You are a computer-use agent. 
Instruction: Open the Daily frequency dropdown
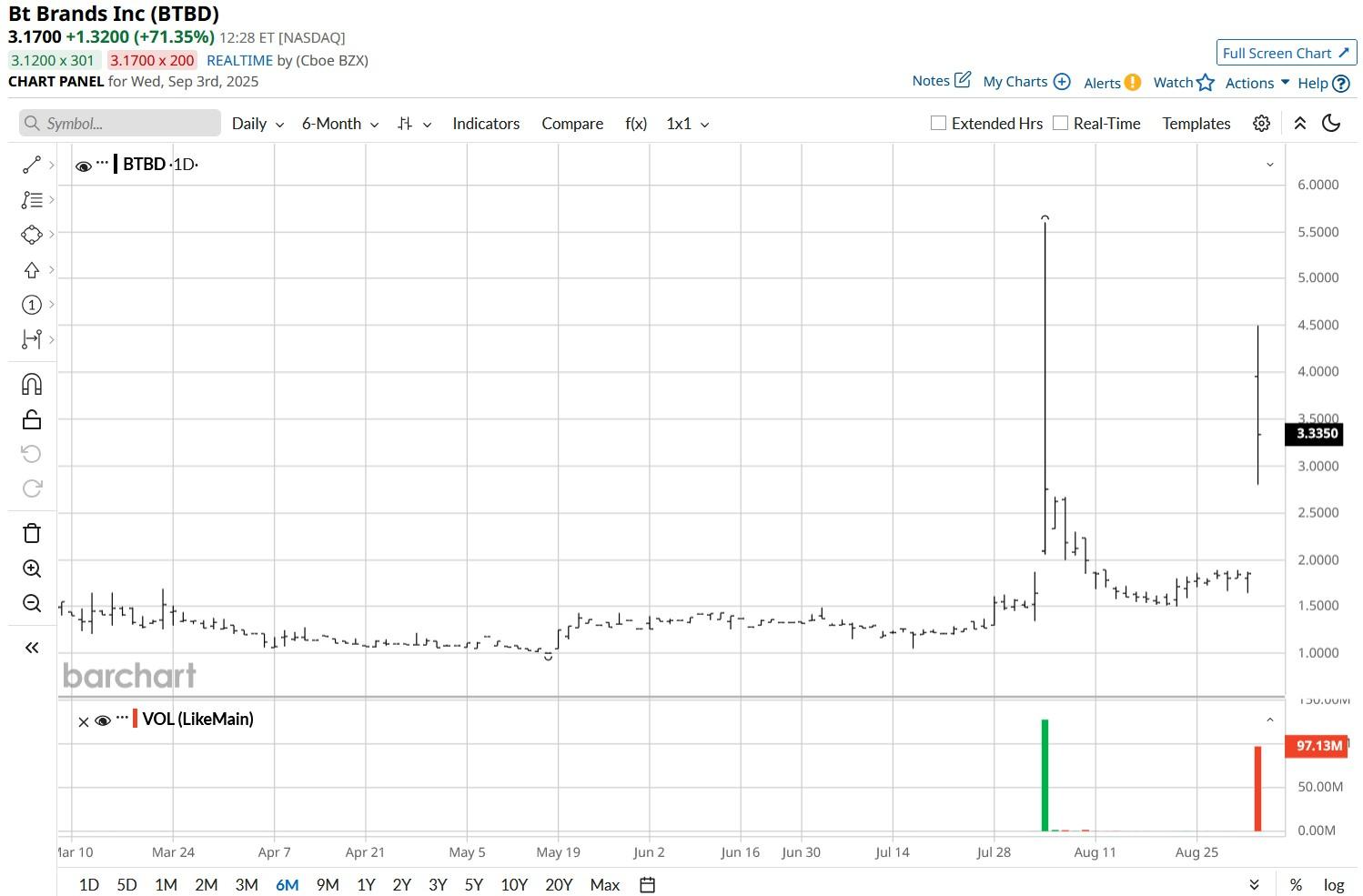tap(257, 124)
